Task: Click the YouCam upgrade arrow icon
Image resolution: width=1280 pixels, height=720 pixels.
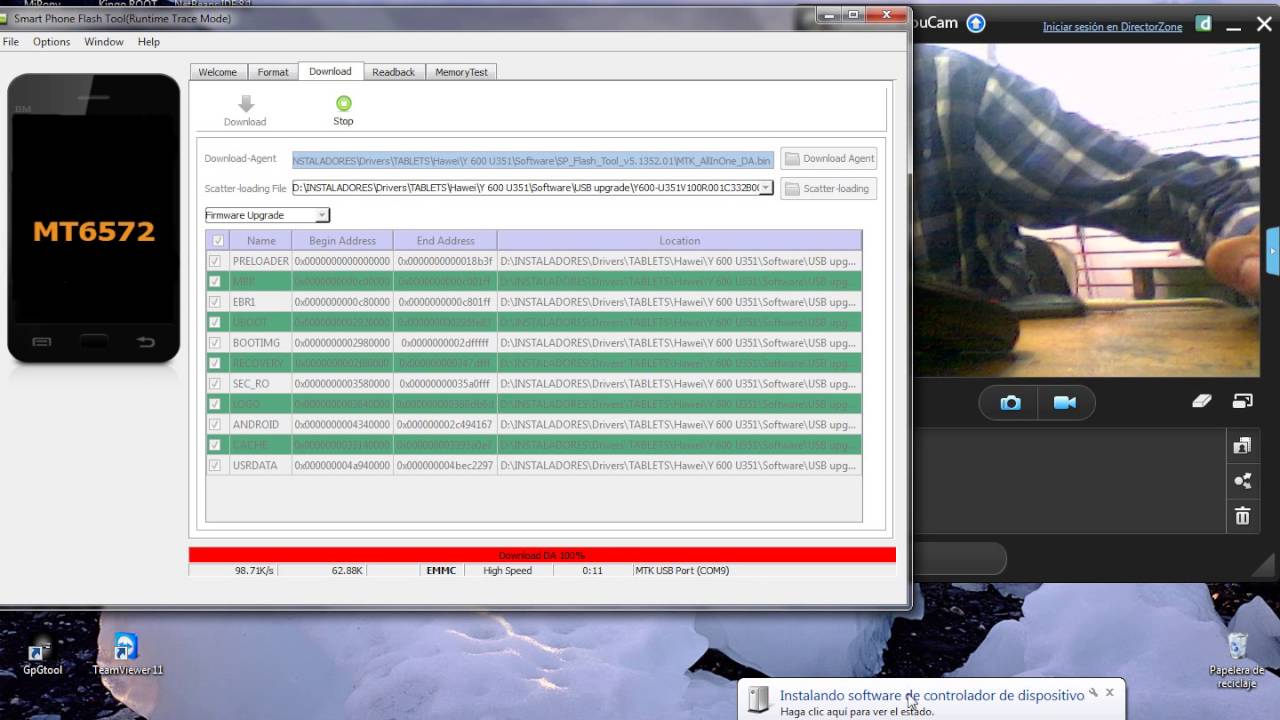Action: click(x=976, y=23)
